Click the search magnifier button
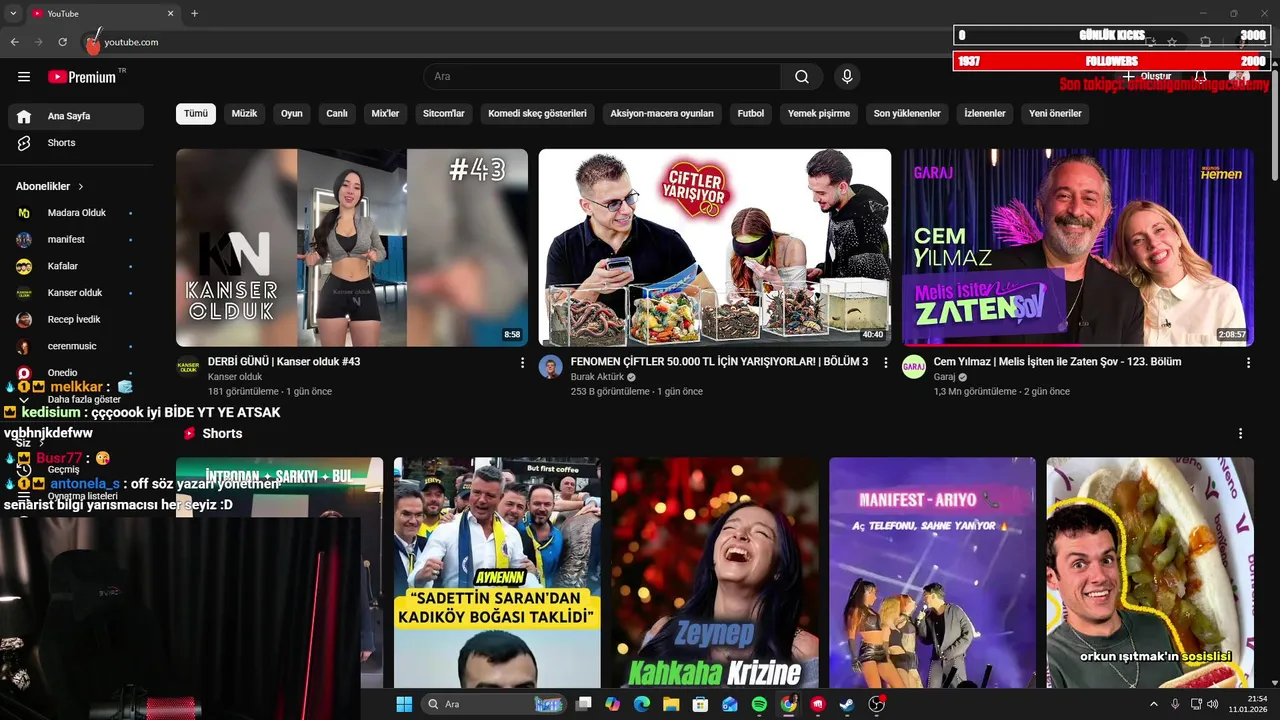This screenshot has width=1280, height=720. (802, 77)
